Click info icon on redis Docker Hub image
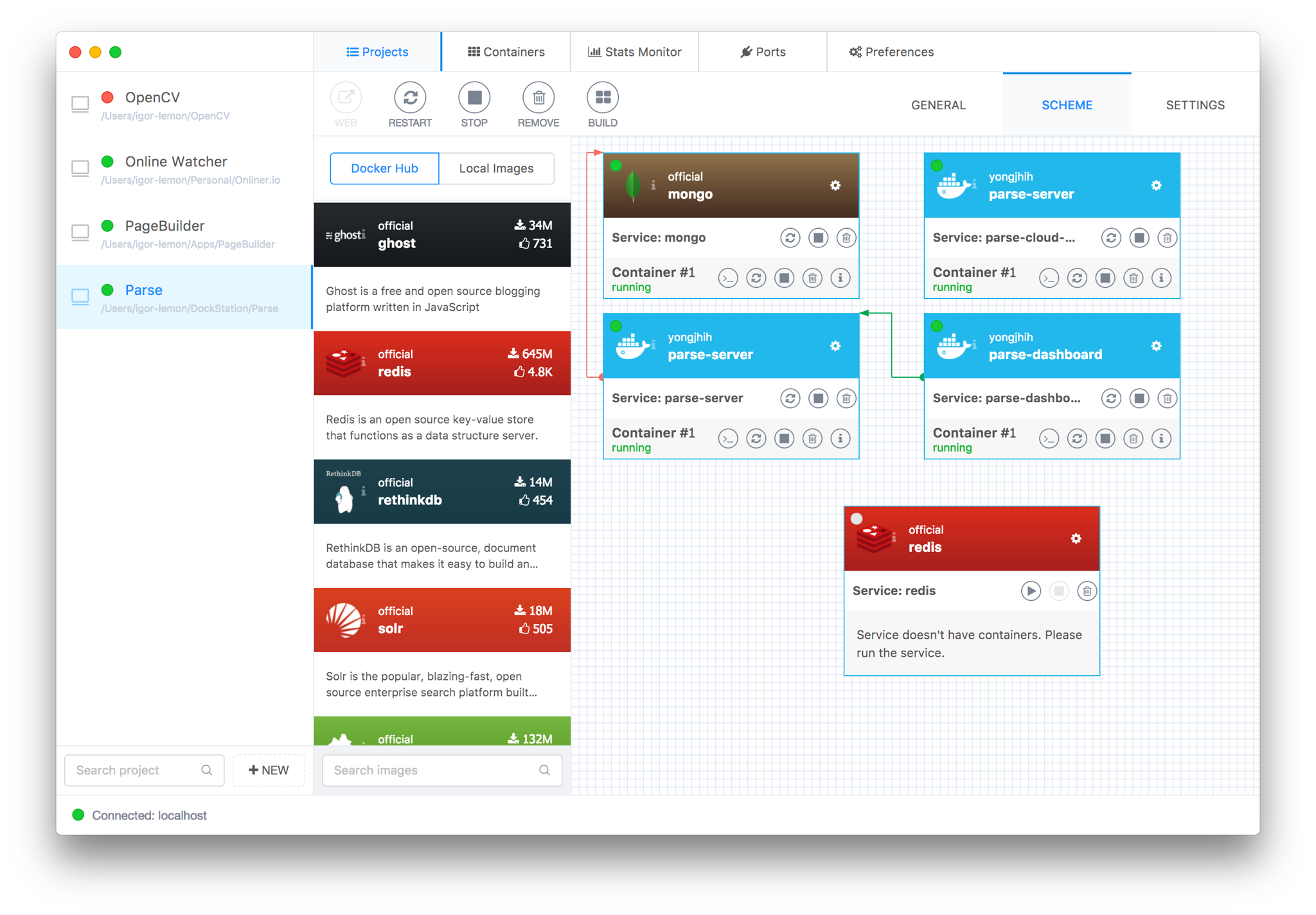This screenshot has height=915, width=1316. point(364,362)
